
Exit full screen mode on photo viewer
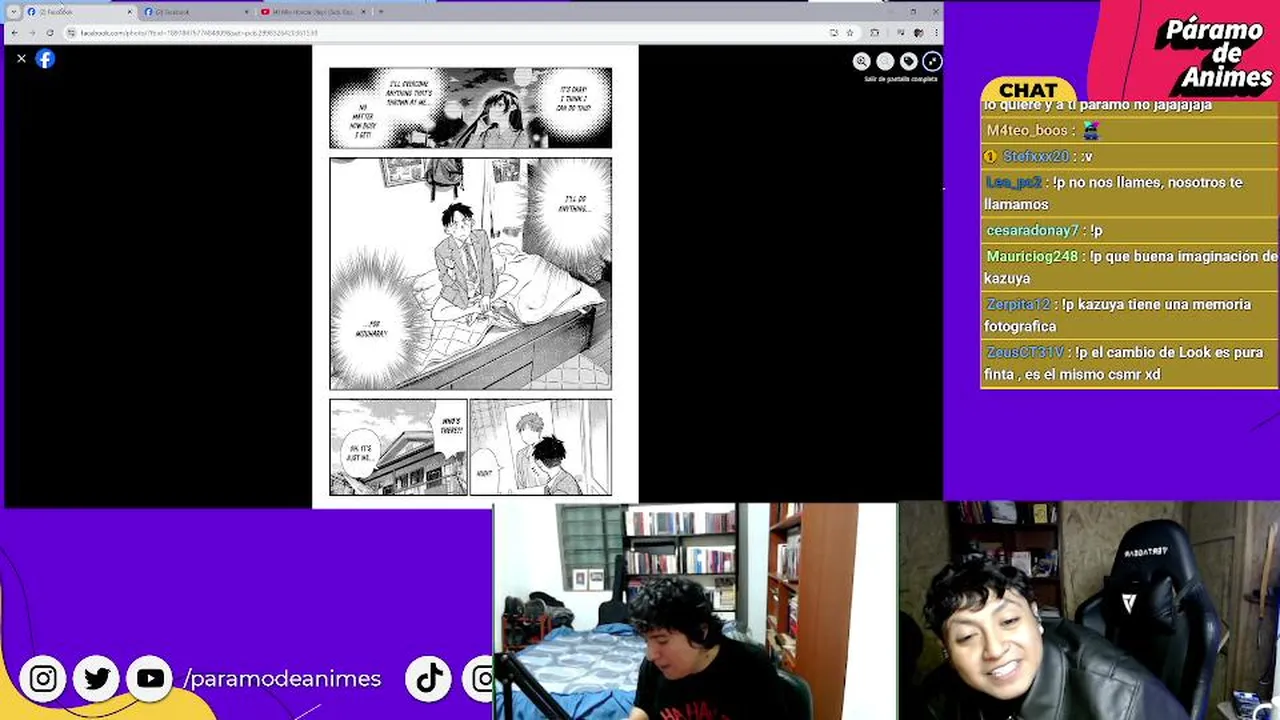pyautogui.click(x=932, y=61)
